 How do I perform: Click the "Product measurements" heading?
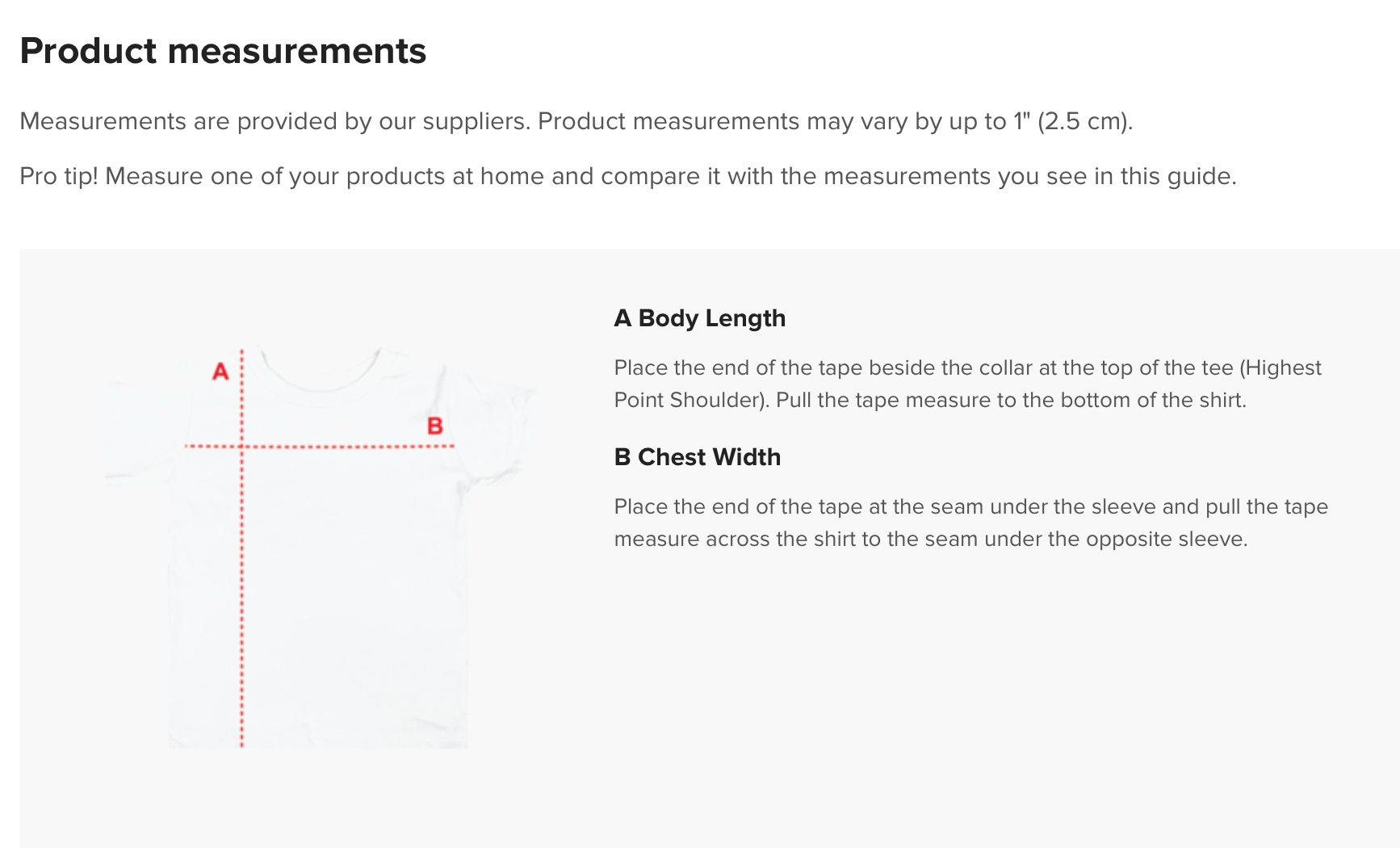[x=223, y=51]
